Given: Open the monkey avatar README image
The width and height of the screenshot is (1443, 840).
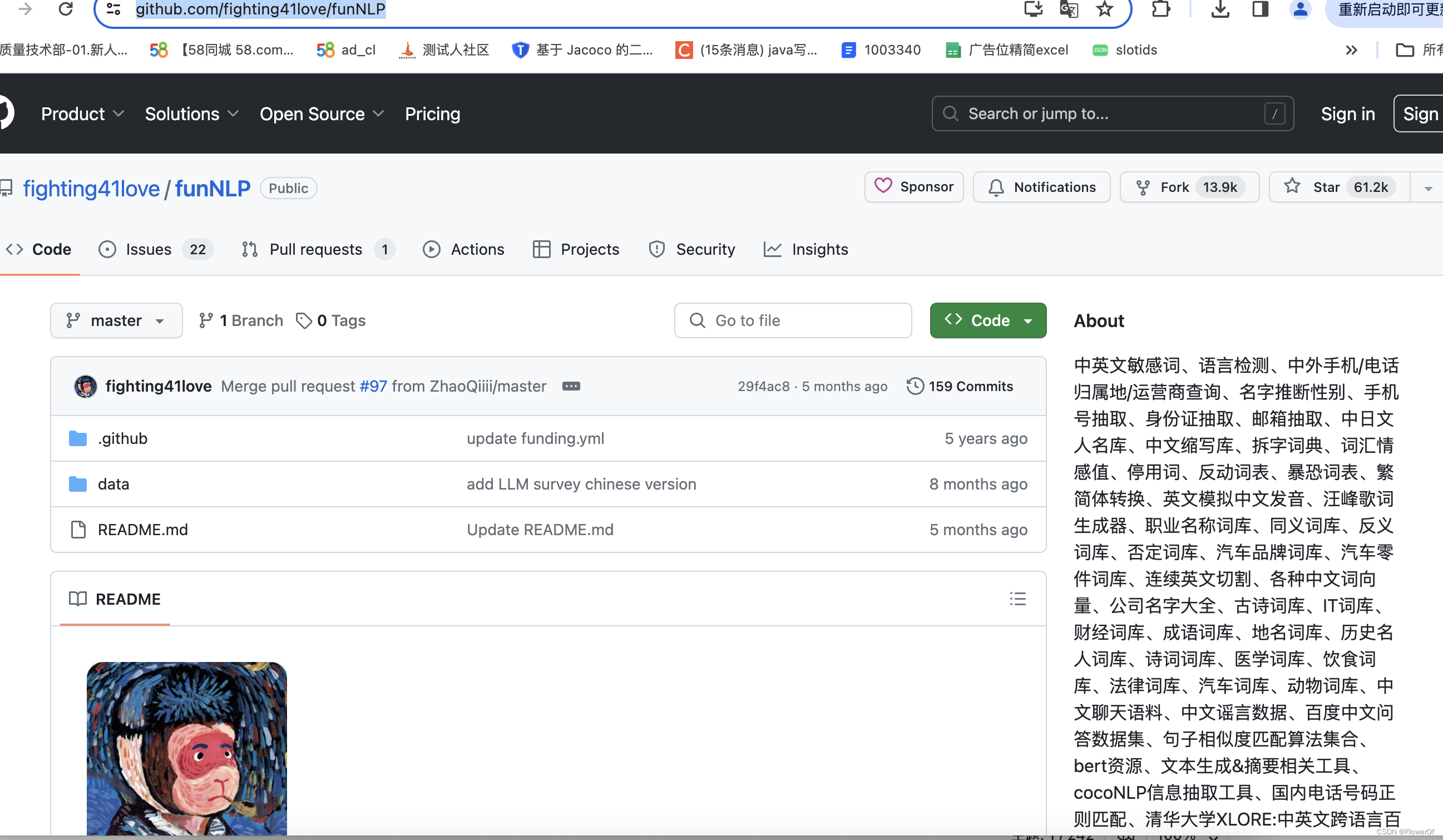Looking at the screenshot, I should point(187,748).
